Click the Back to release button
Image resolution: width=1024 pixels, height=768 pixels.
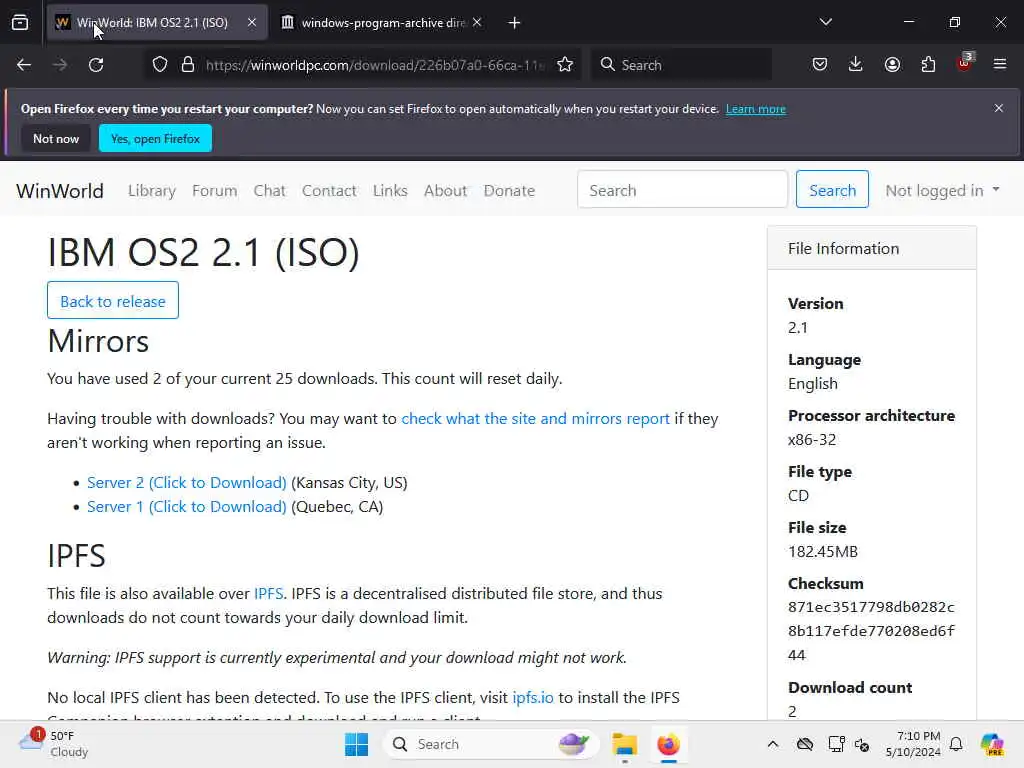(x=113, y=300)
